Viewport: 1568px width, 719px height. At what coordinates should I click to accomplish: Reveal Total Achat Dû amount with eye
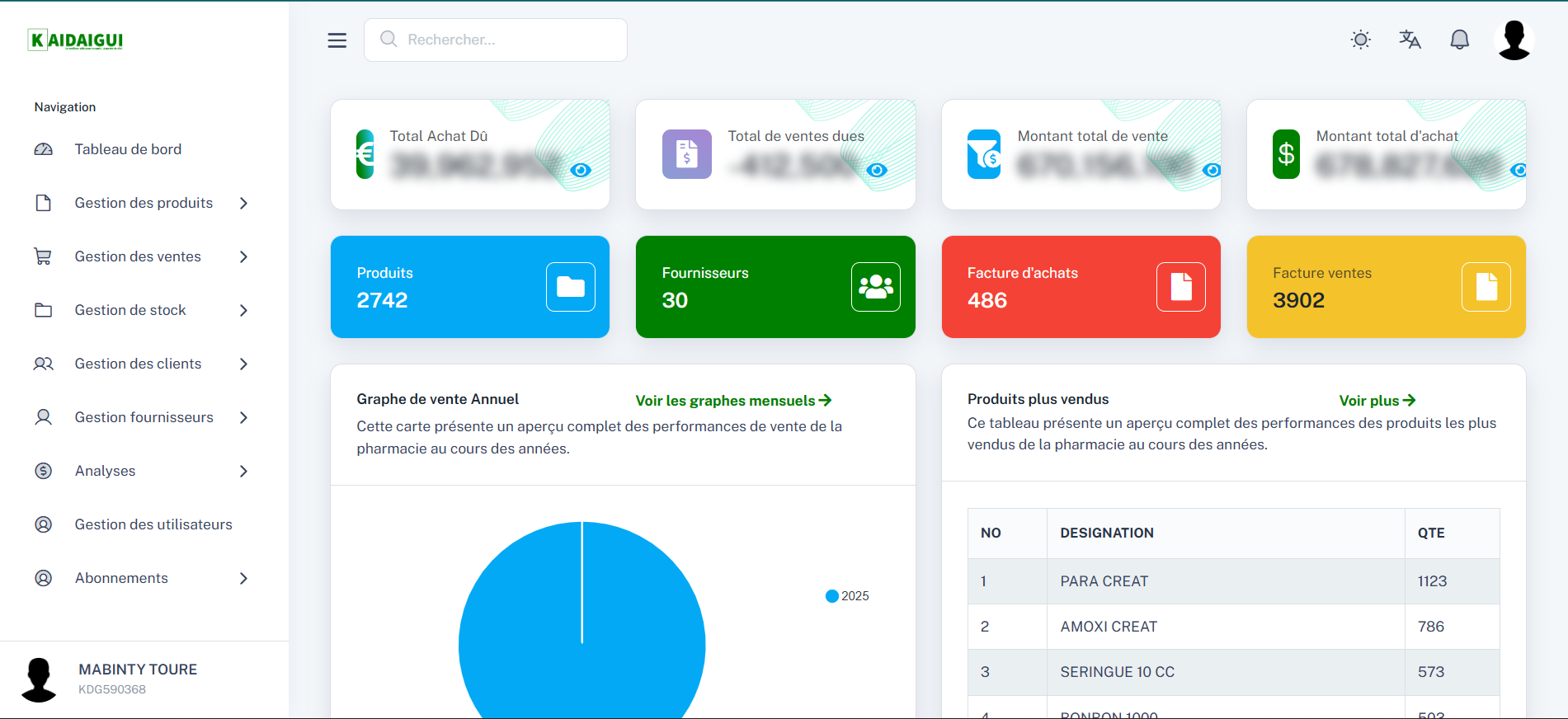pos(581,170)
